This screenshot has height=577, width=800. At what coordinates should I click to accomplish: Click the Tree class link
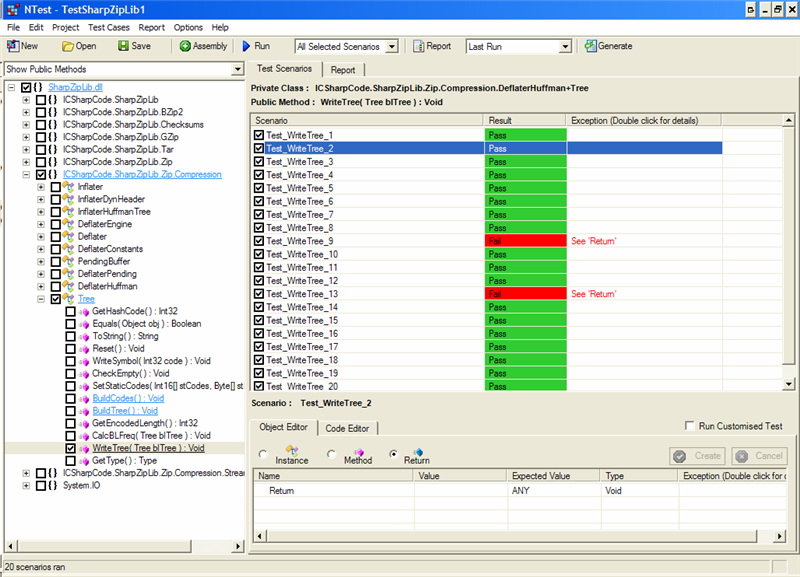86,299
